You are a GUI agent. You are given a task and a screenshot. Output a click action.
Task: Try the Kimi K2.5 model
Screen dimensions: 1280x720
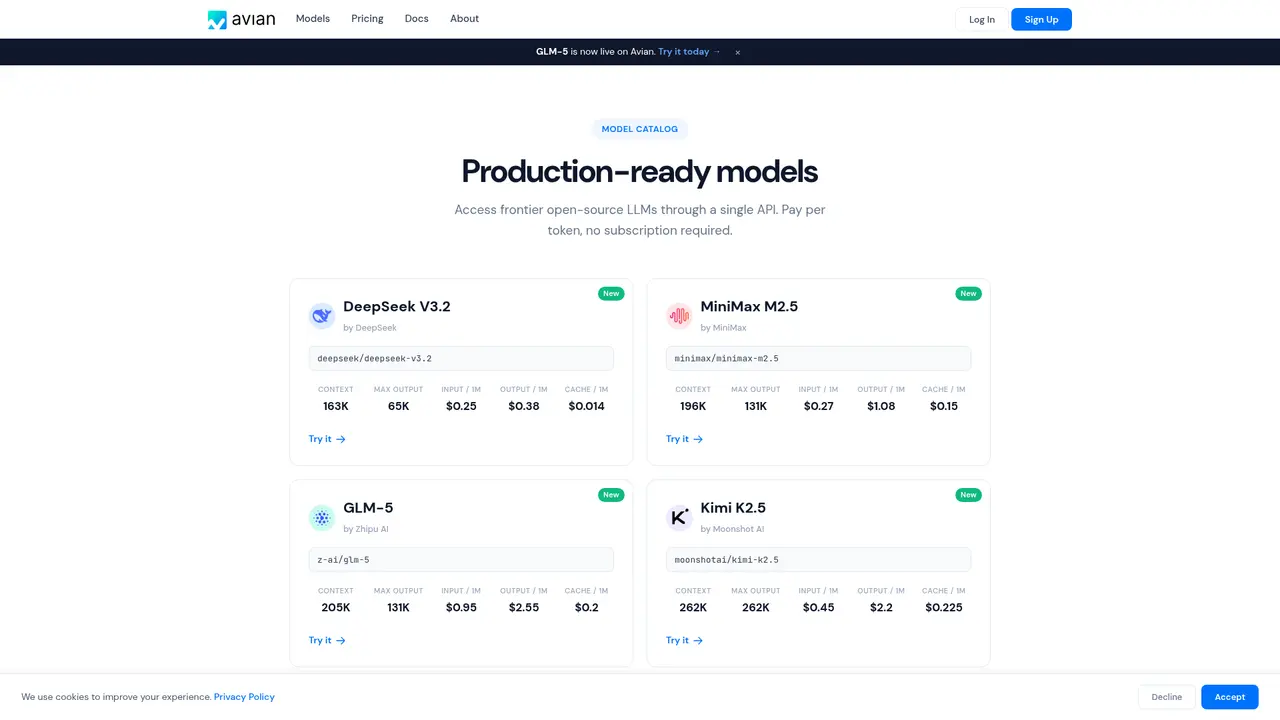coord(684,640)
